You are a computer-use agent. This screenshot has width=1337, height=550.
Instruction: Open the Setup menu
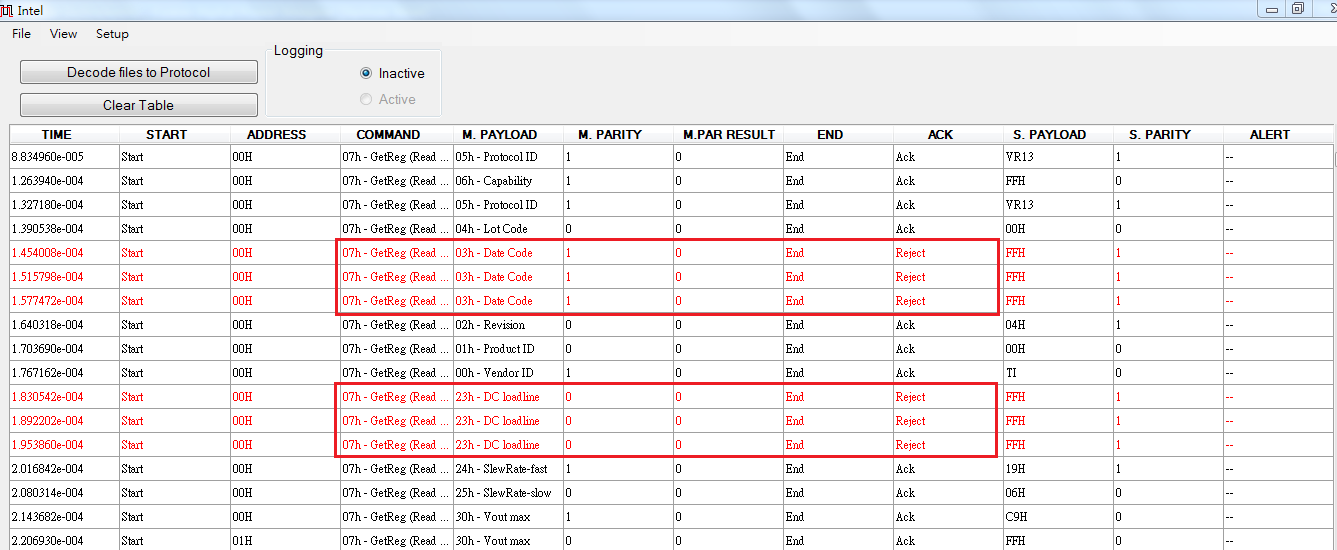(112, 34)
